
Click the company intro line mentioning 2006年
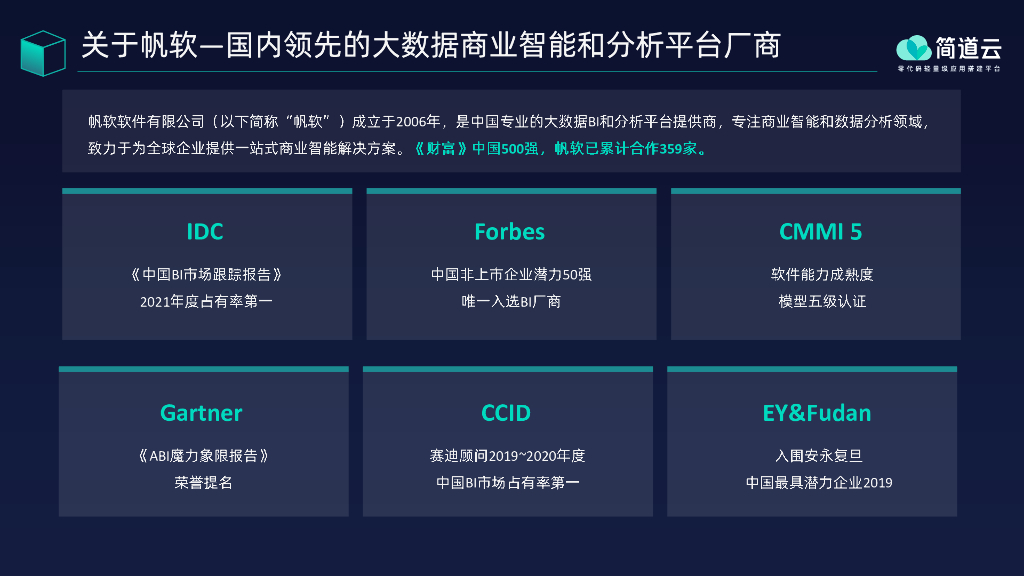(510, 122)
